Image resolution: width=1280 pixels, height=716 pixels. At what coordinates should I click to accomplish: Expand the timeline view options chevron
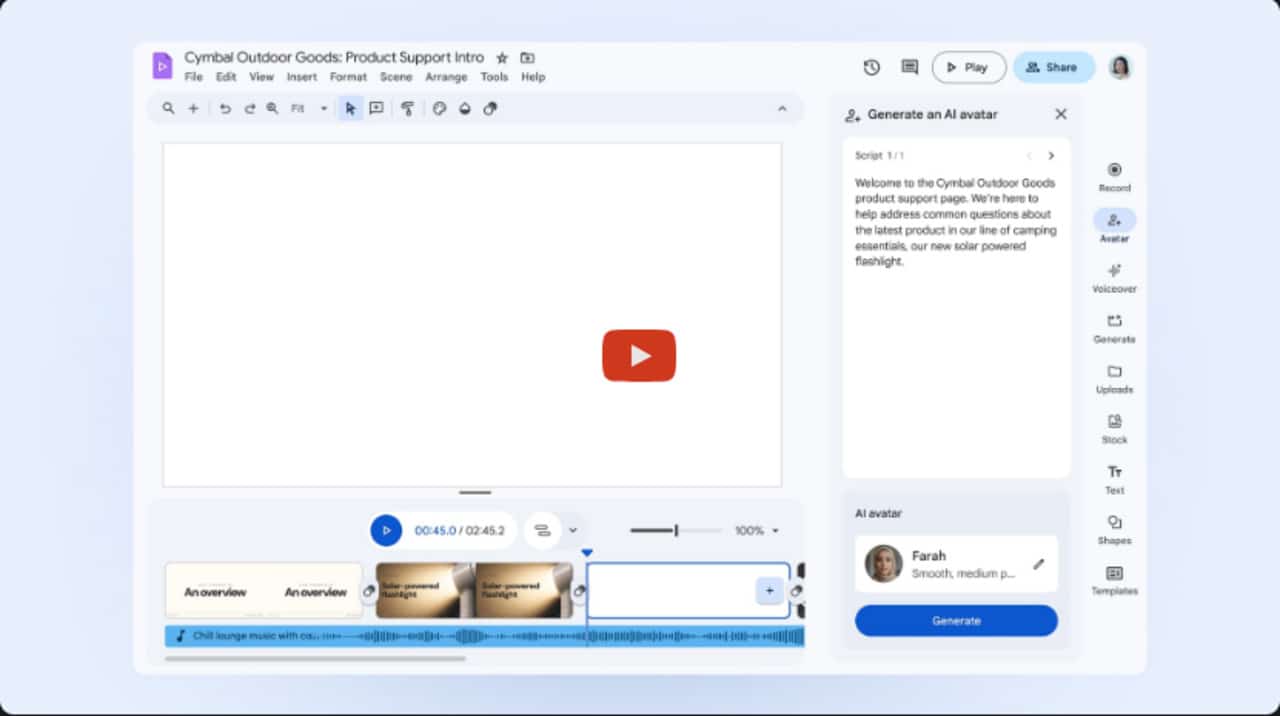coord(573,530)
